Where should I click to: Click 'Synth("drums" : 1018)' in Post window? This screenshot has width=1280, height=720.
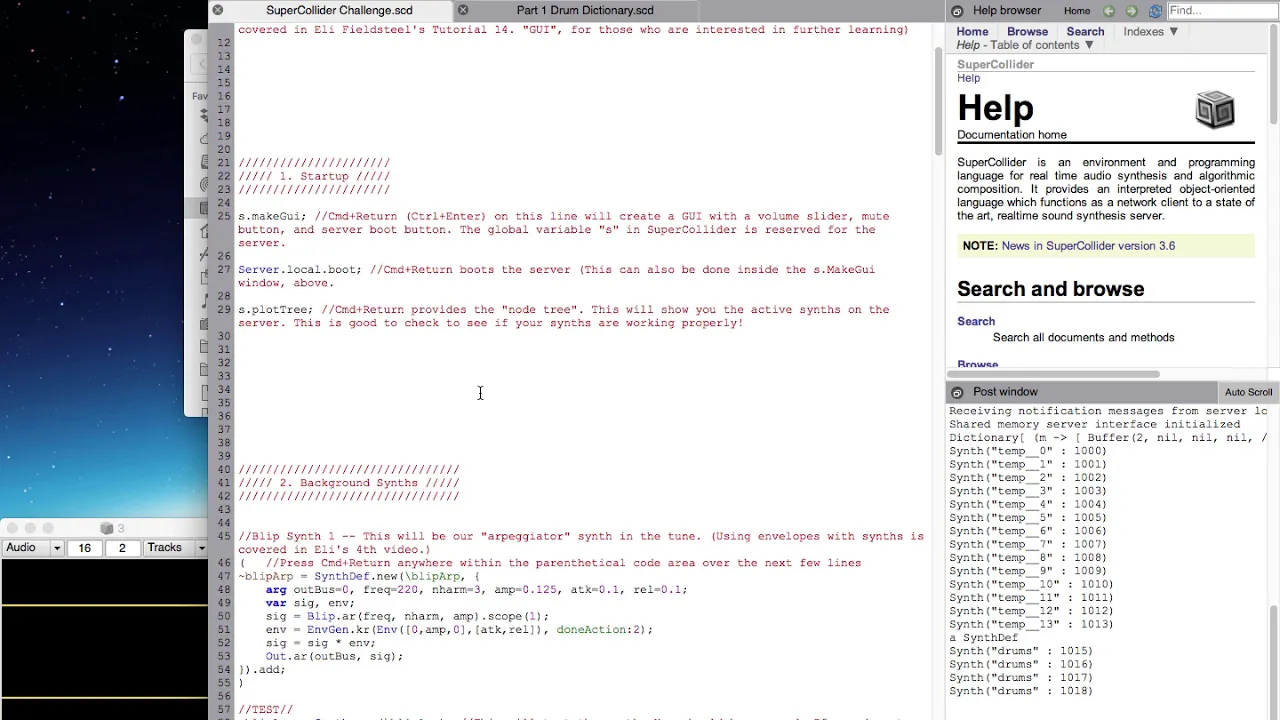point(1021,691)
